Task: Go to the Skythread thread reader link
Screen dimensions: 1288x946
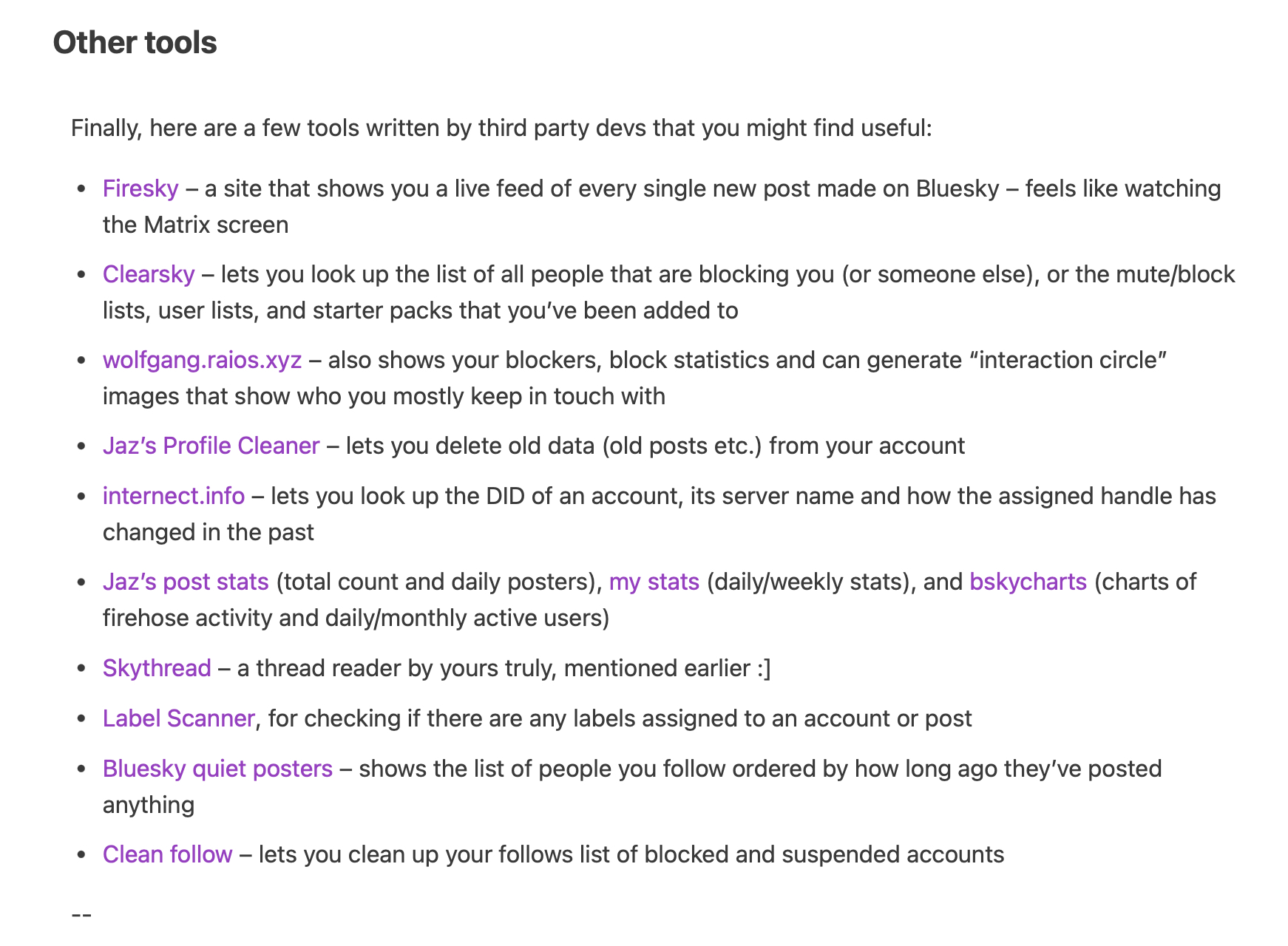Action: (157, 669)
